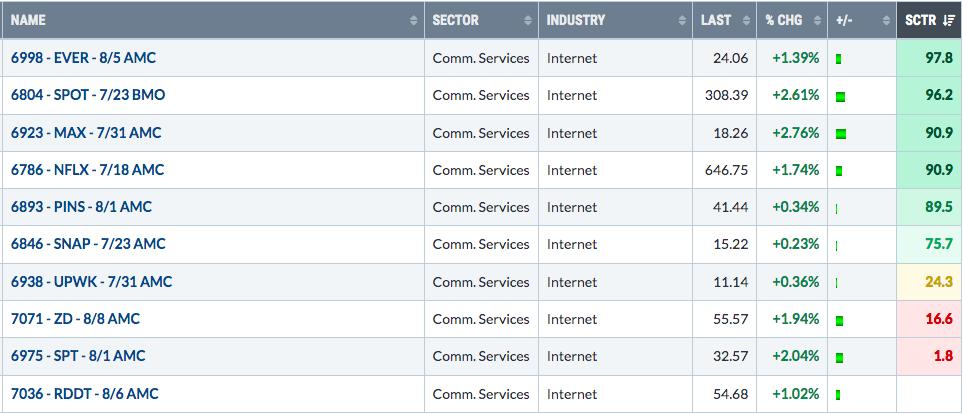Click INDUSTRY column sort arrows
Image resolution: width=963 pixels, height=414 pixels.
pyautogui.click(x=682, y=21)
